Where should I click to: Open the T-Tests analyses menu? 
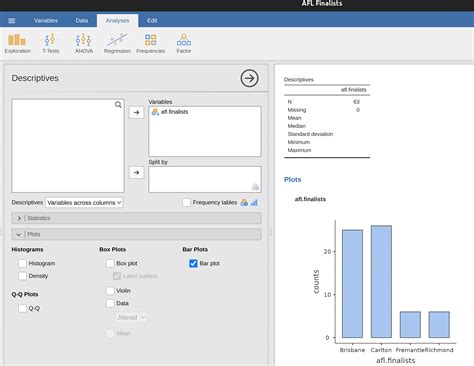(x=50, y=43)
